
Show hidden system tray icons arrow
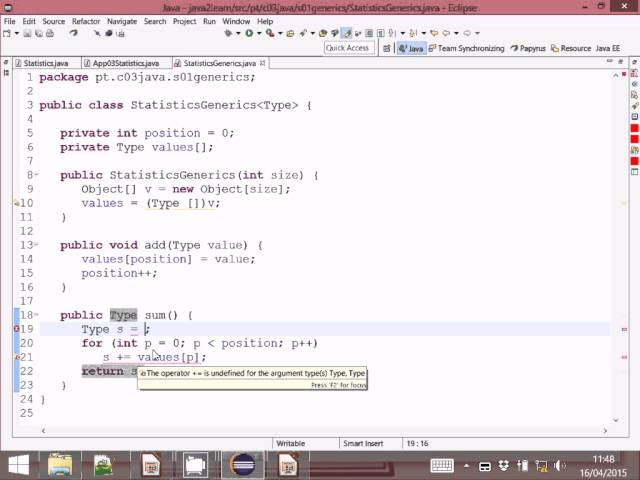pyautogui.click(x=466, y=466)
